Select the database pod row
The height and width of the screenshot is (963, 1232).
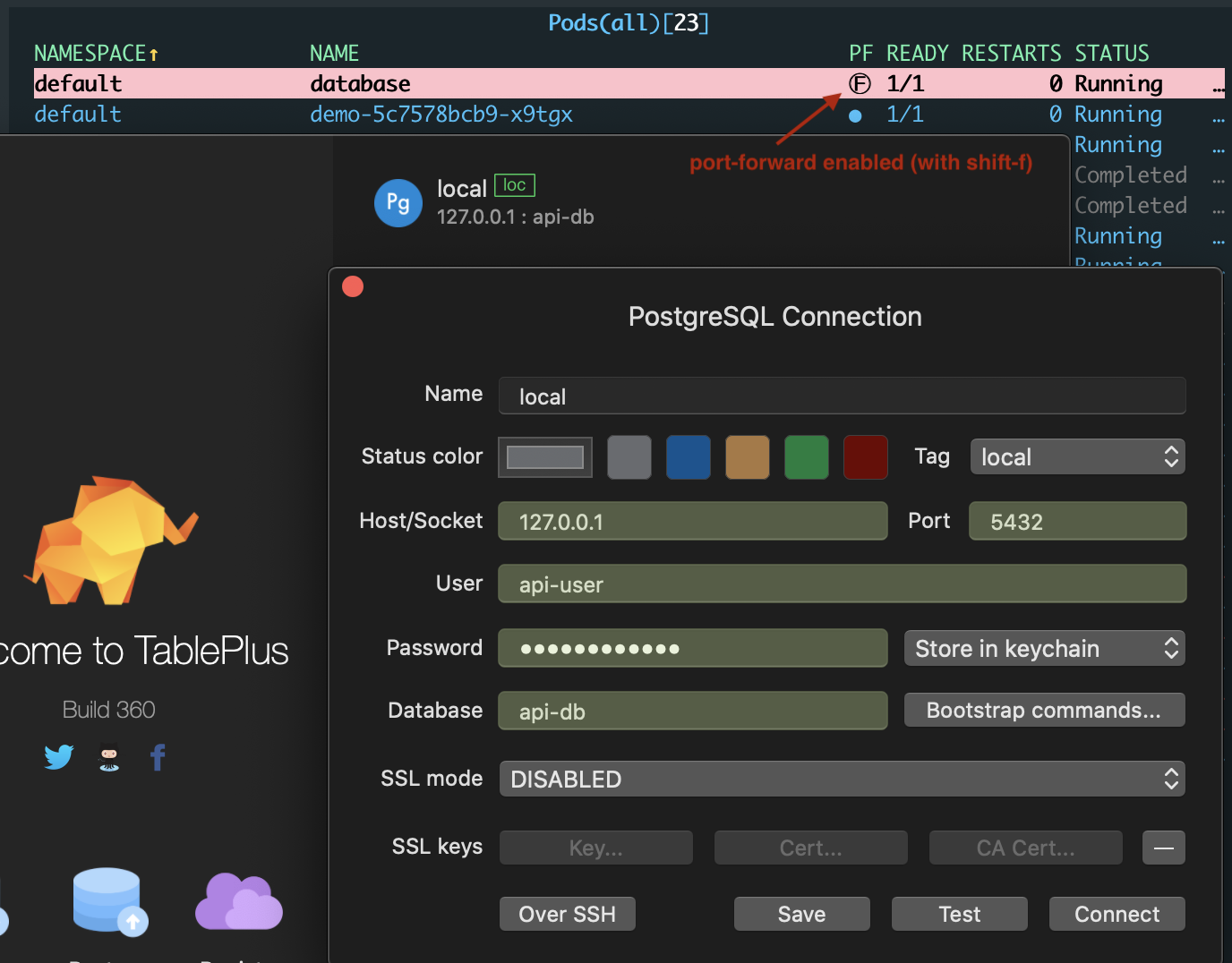point(629,84)
